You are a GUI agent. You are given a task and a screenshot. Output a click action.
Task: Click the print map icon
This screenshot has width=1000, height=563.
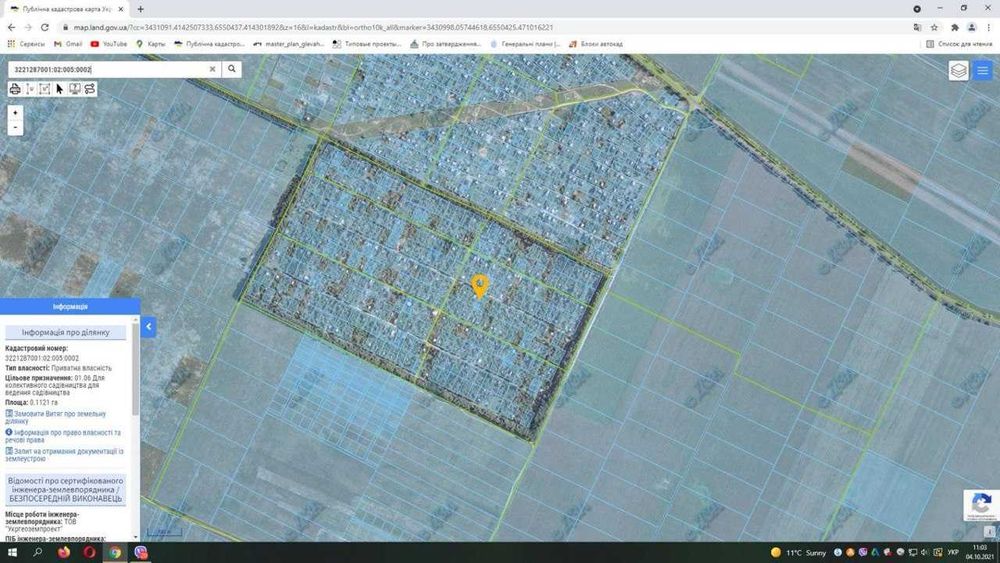pyautogui.click(x=15, y=89)
